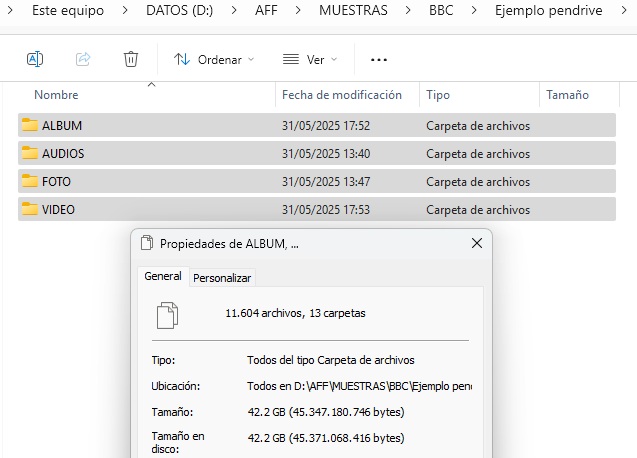The height and width of the screenshot is (458, 637).
Task: Expand chevron after MUESTRAS breadcrumb
Action: (x=408, y=11)
